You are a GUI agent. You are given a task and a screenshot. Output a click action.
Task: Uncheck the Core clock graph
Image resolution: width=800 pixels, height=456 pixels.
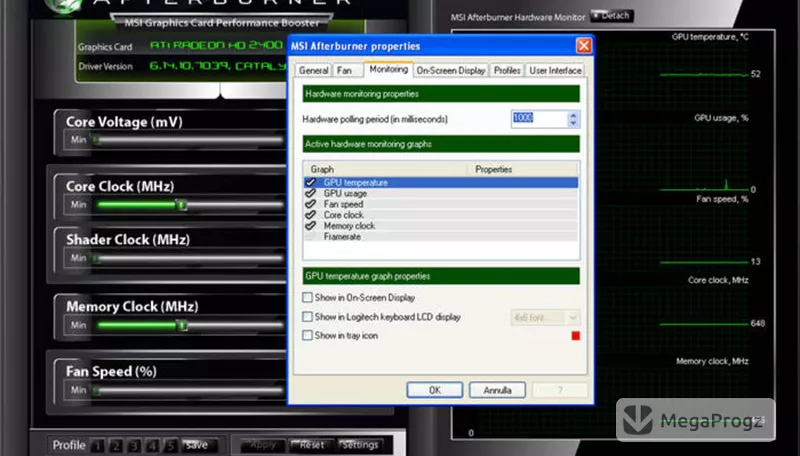pyautogui.click(x=310, y=215)
